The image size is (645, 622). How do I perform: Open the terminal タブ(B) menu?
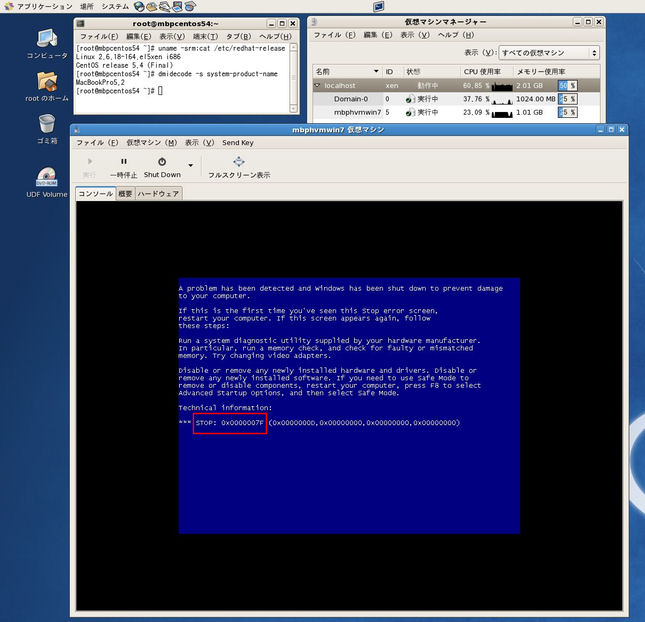(239, 36)
